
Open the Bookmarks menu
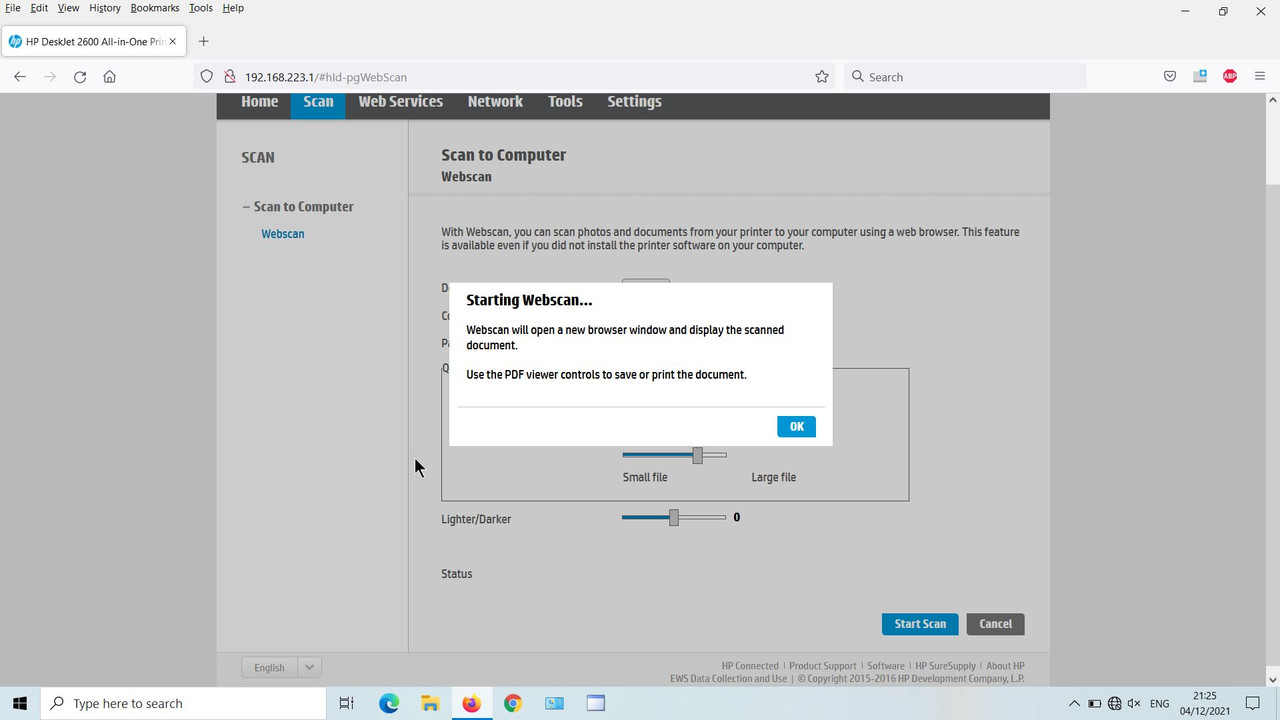point(155,8)
